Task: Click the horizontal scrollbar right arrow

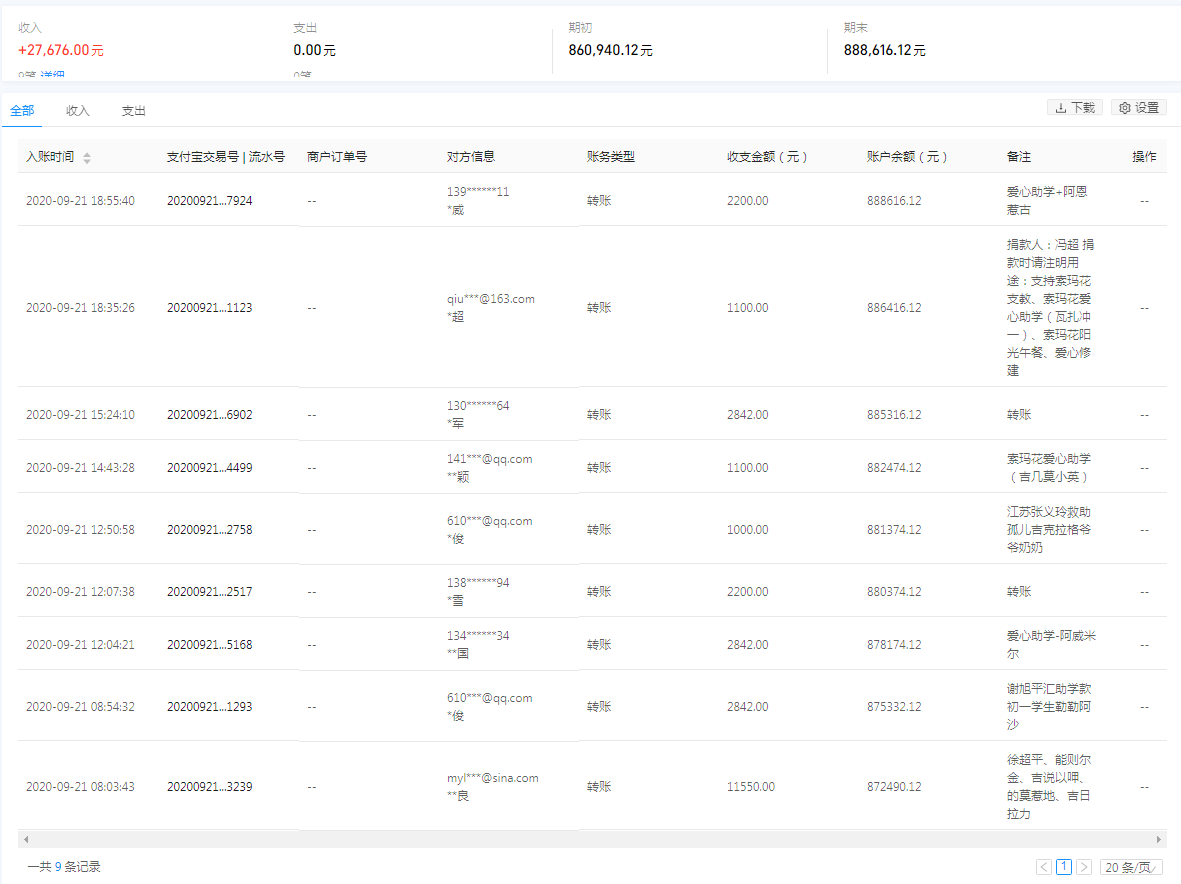Action: [1159, 840]
